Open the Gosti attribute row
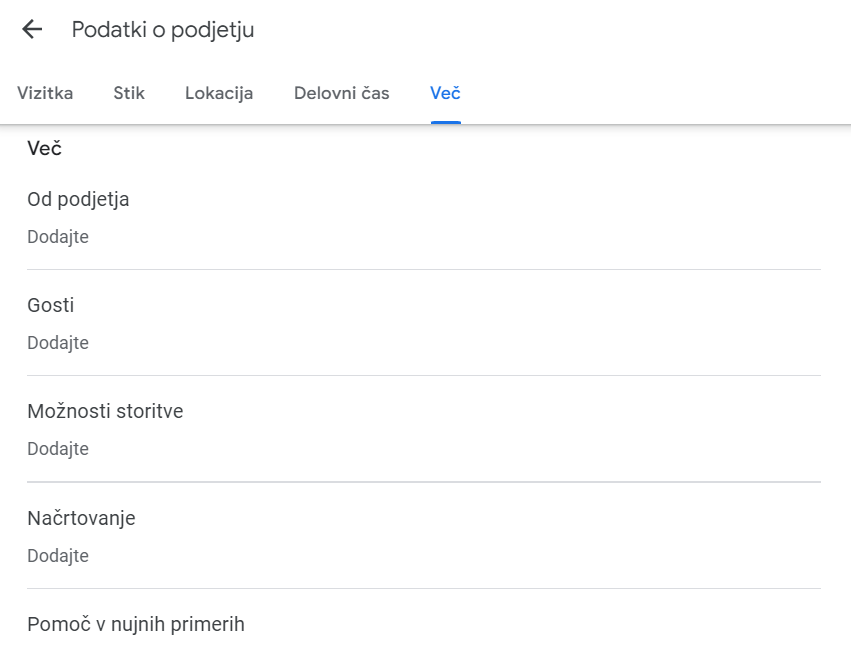The image size is (851, 653). (x=51, y=305)
